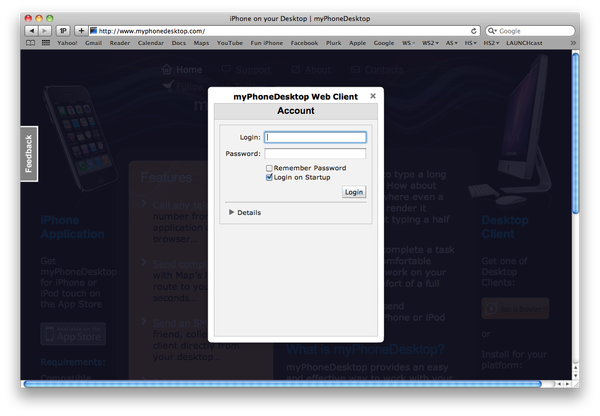Viewport: 600px width, 416px height.
Task: Click the site favicon in the address bar
Action: point(93,31)
